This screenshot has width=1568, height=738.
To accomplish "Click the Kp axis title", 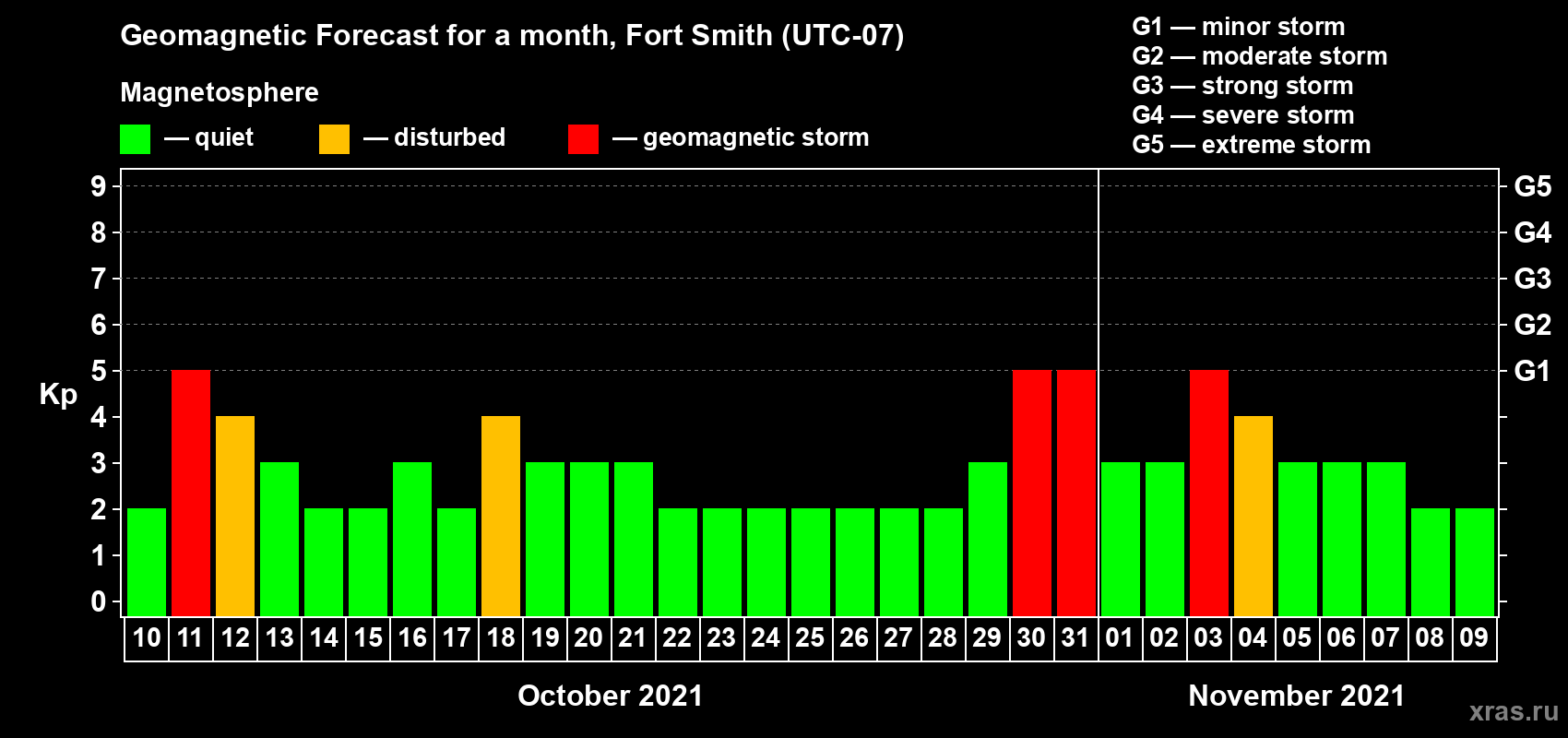I will [58, 396].
